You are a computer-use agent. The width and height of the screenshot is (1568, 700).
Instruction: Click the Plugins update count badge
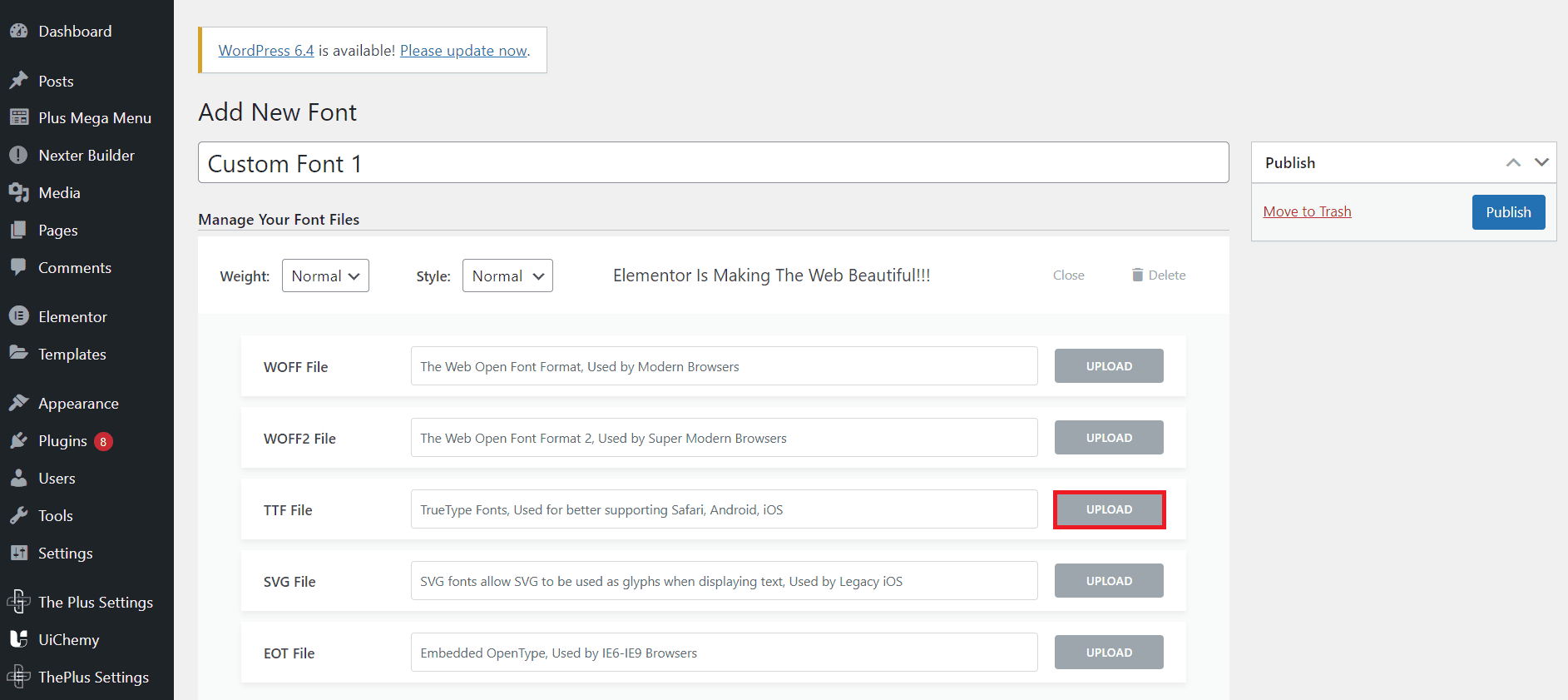coord(103,441)
